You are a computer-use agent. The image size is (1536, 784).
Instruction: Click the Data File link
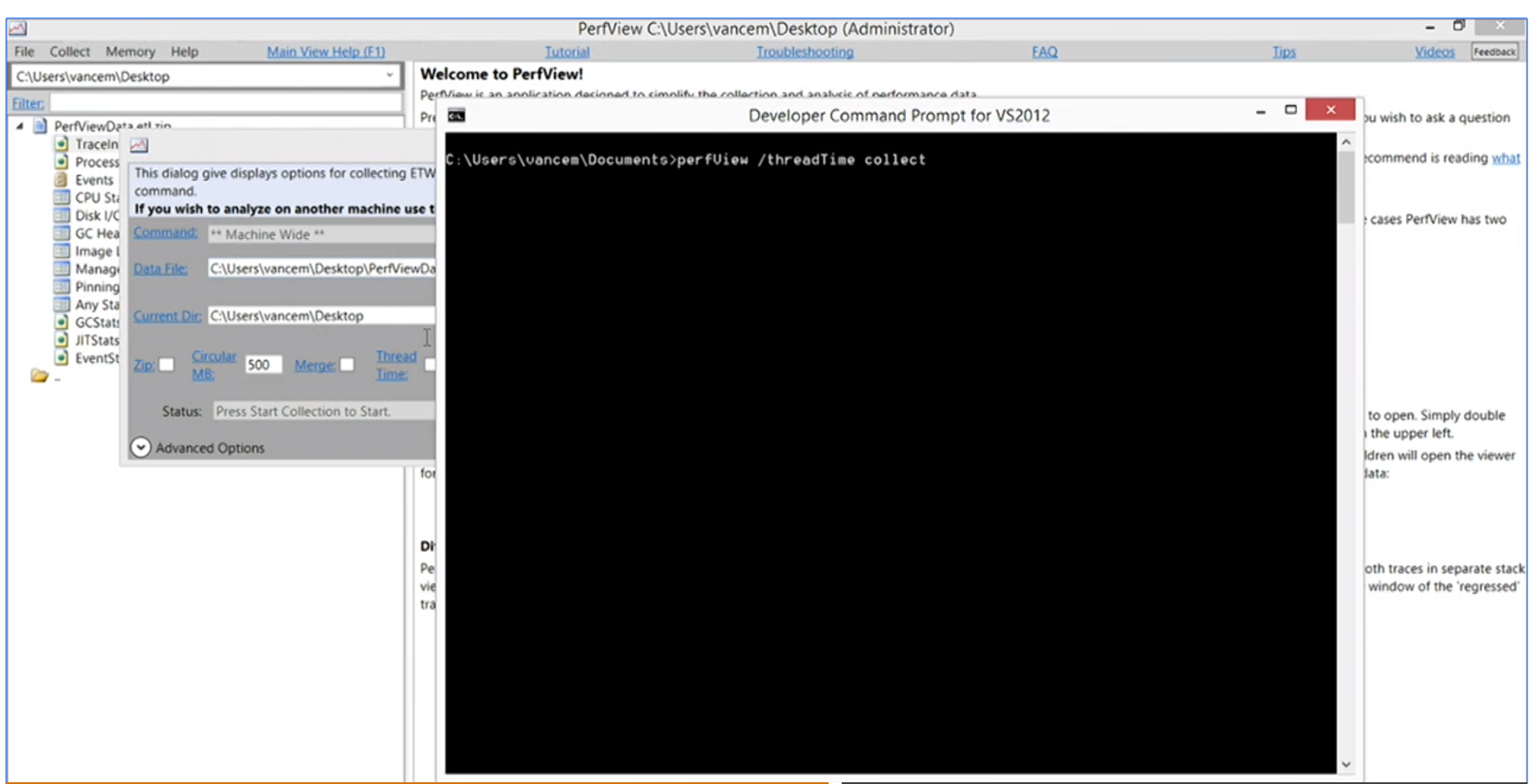pyautogui.click(x=160, y=269)
